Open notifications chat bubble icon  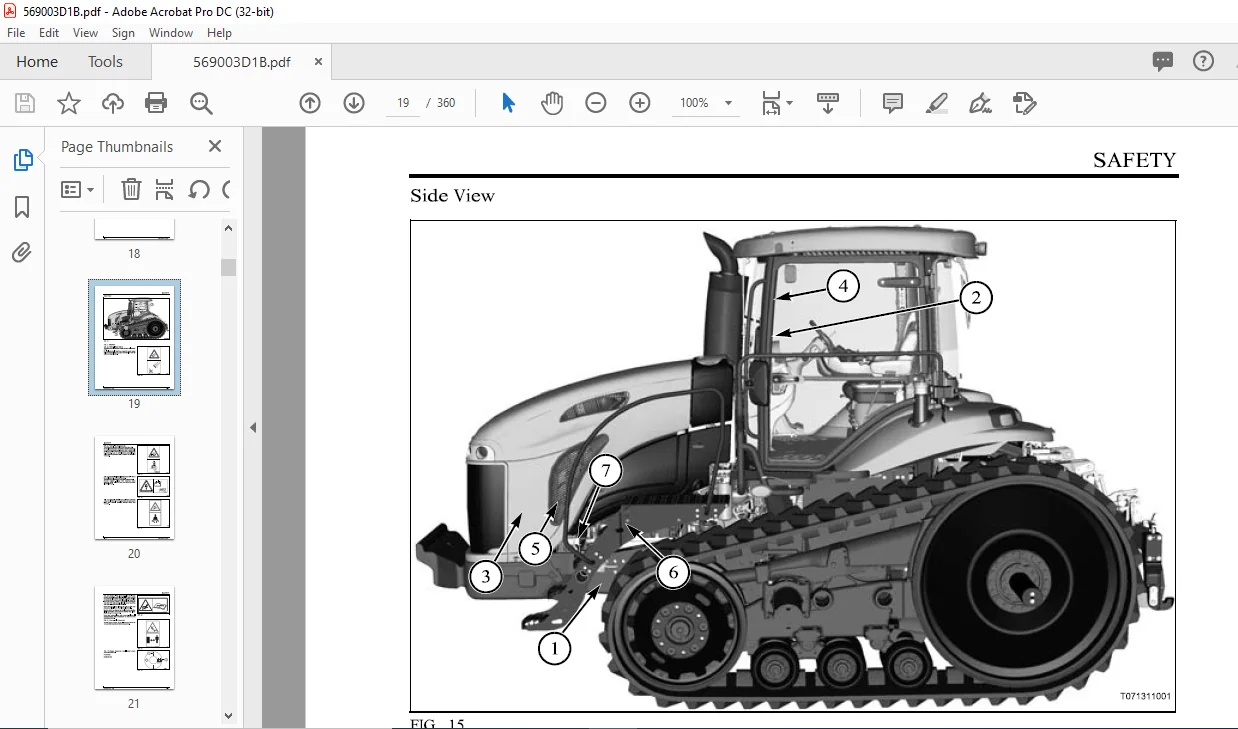tap(1163, 61)
